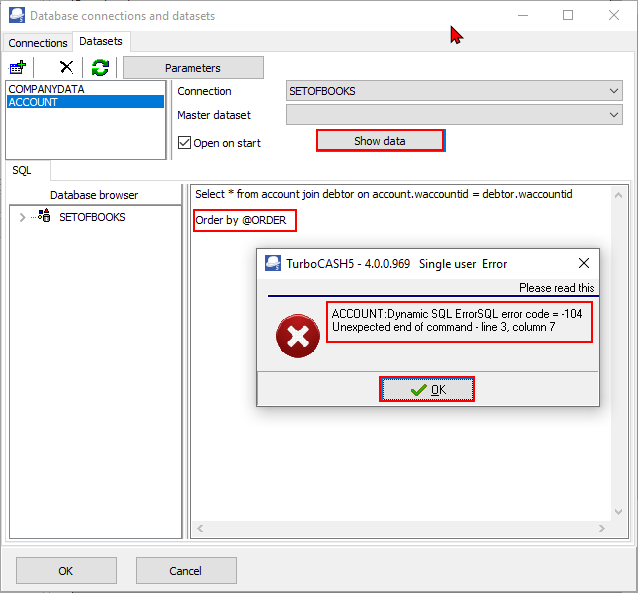Open the Master dataset dropdown
This screenshot has width=638, height=593.
pyautogui.click(x=454, y=115)
